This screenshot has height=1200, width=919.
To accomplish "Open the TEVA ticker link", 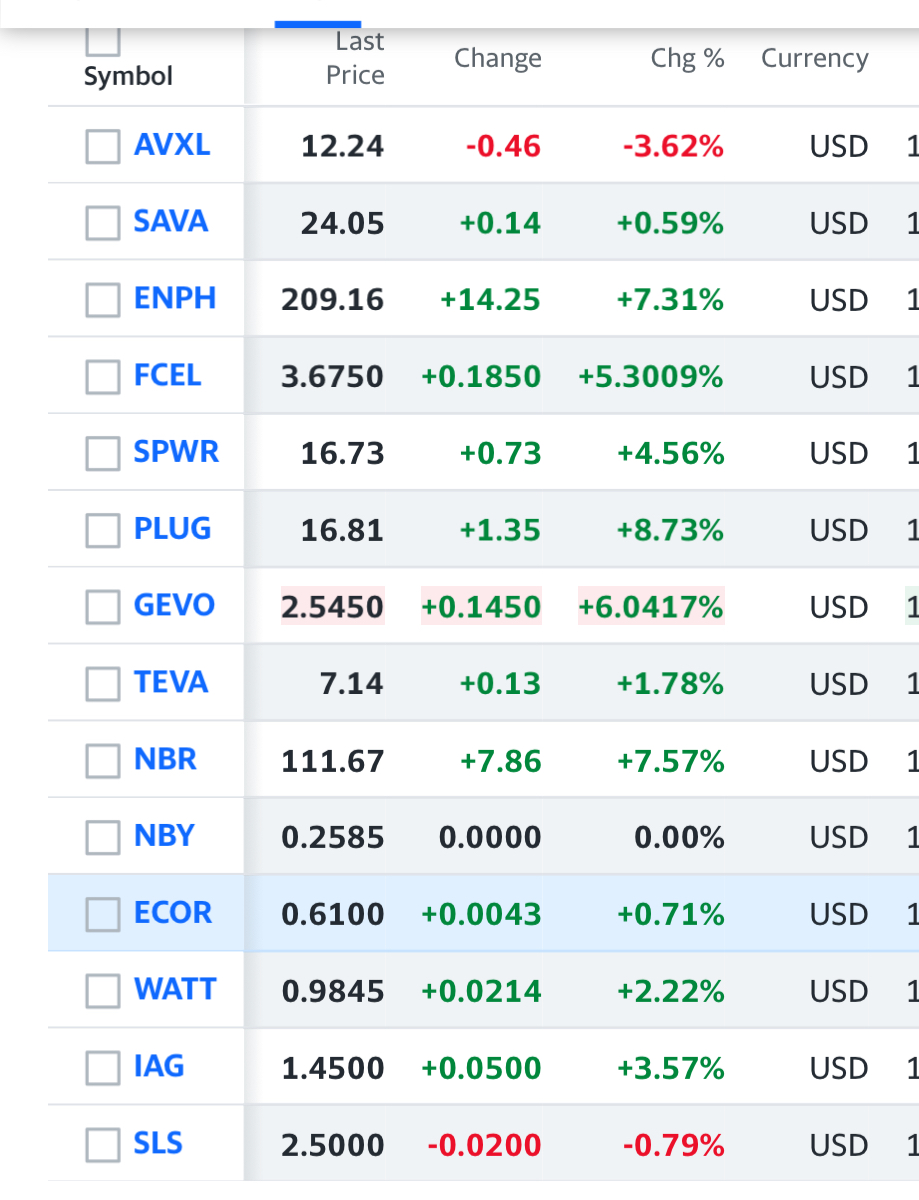I will (171, 682).
